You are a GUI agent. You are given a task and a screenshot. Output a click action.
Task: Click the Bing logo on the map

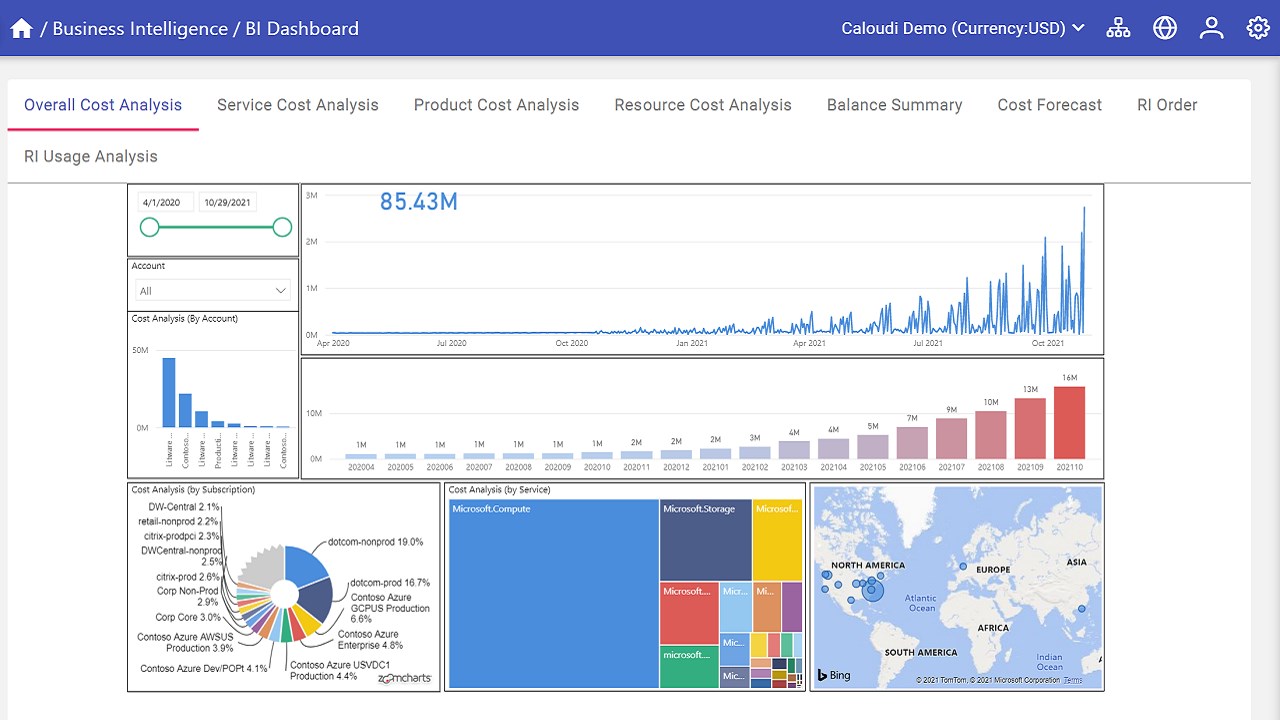[x=834, y=675]
